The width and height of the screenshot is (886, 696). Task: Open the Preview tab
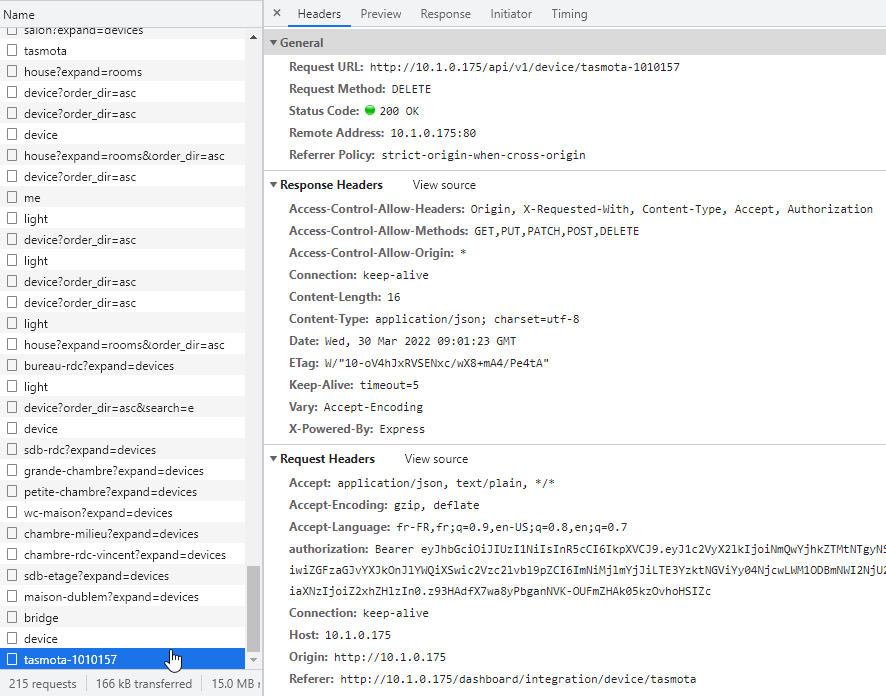381,14
